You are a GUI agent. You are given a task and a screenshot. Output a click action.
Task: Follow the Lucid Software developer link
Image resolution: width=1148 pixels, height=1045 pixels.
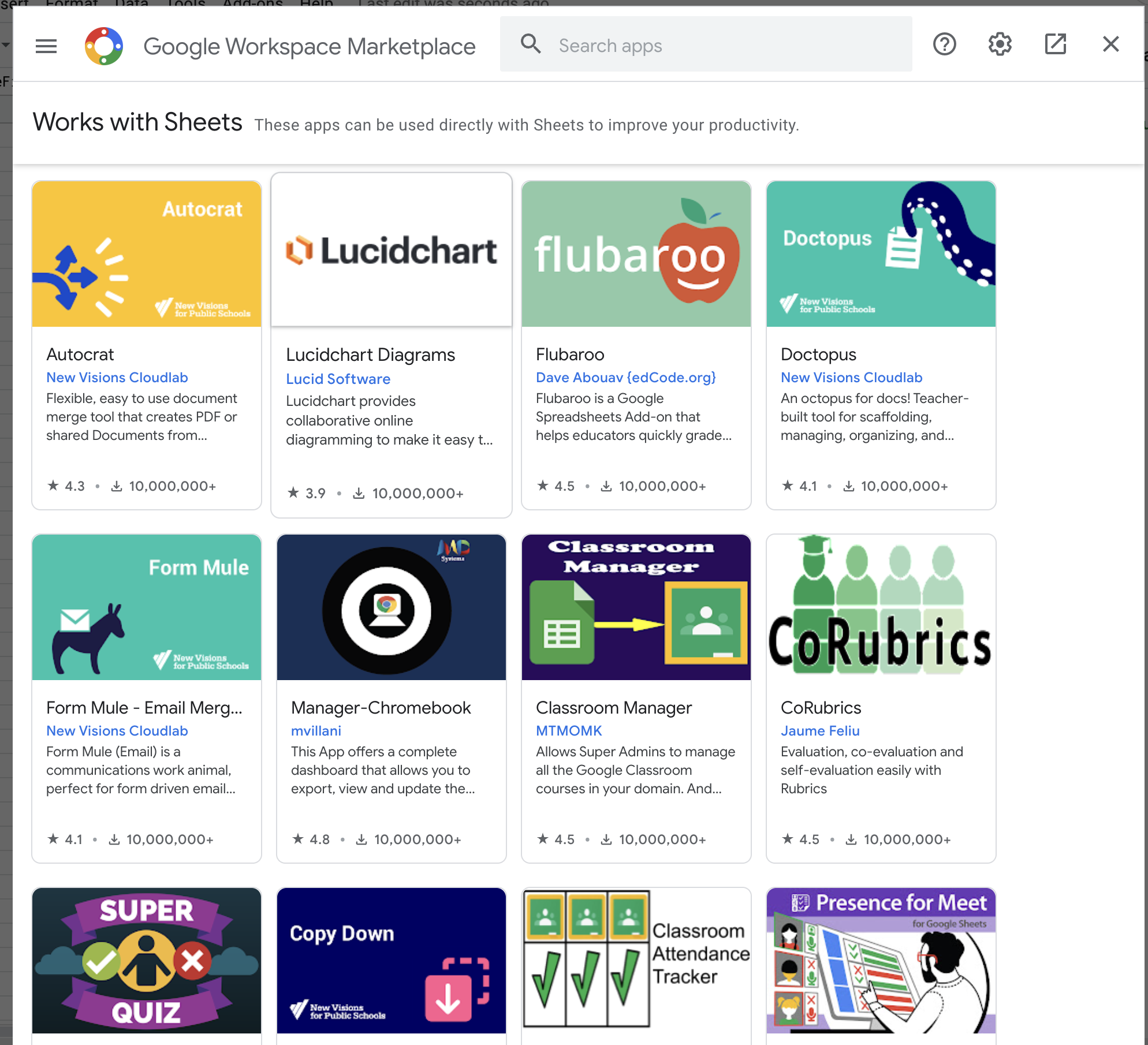(x=338, y=379)
